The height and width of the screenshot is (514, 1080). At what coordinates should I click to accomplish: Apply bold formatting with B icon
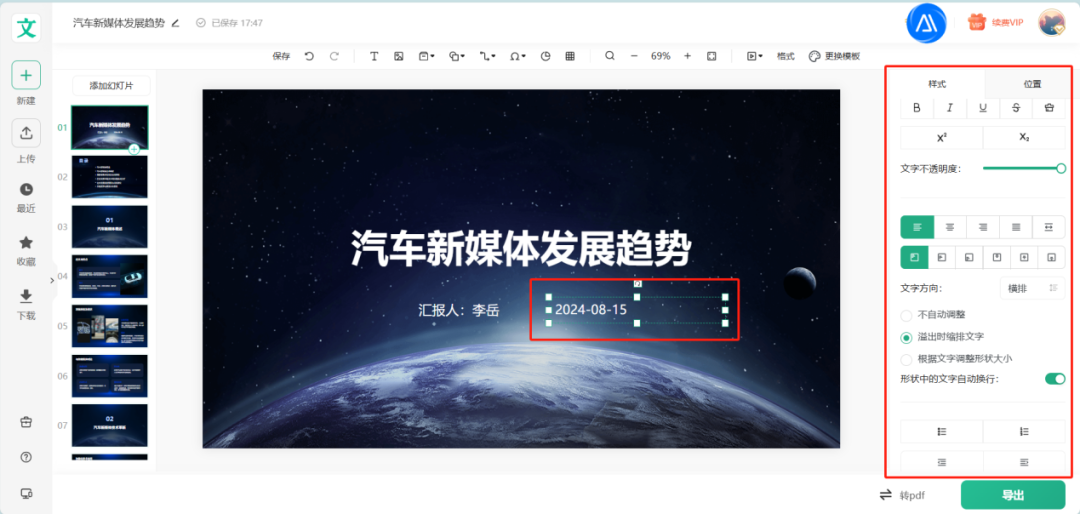(917, 107)
